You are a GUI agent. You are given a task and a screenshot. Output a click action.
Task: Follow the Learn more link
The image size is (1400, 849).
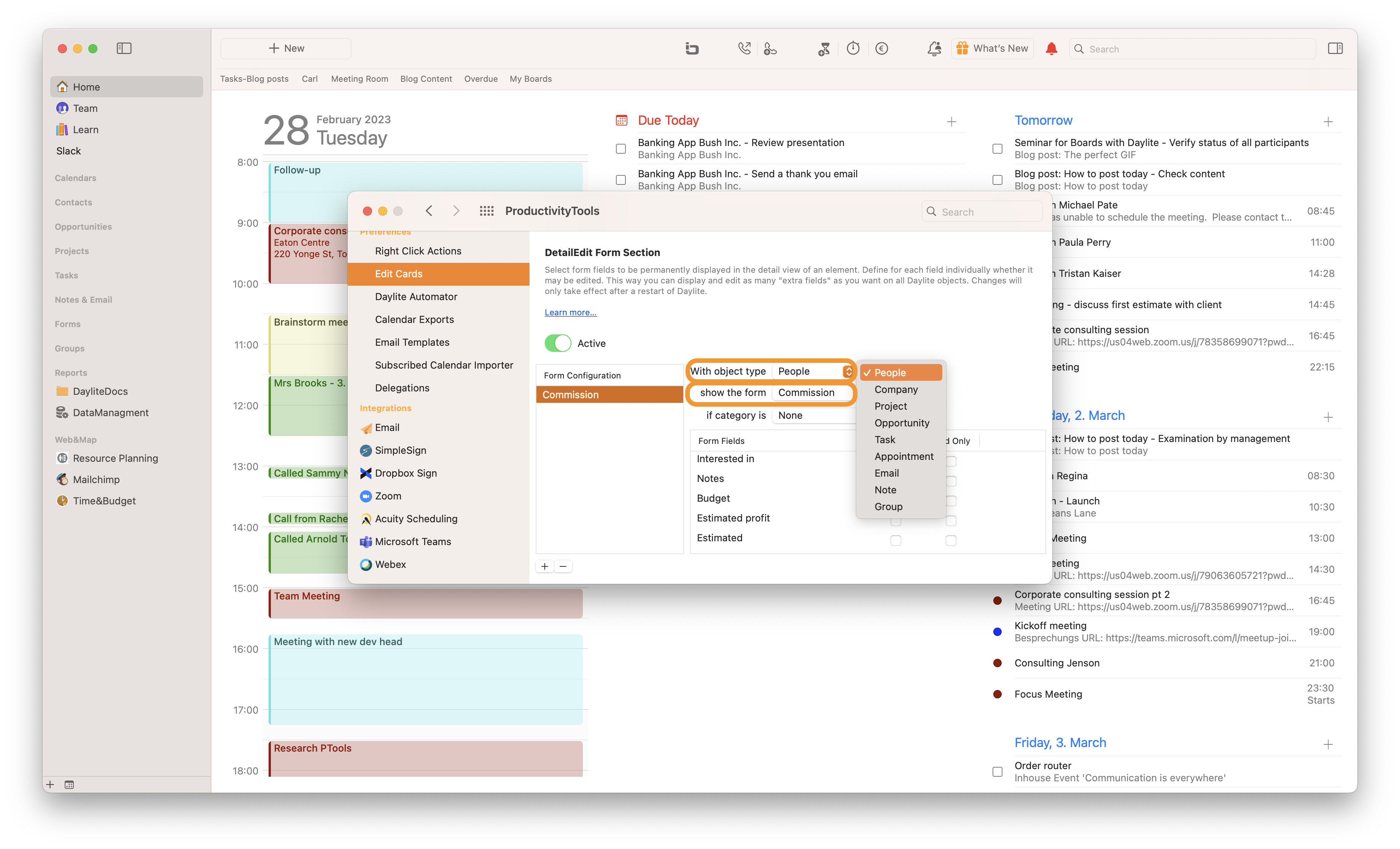570,313
